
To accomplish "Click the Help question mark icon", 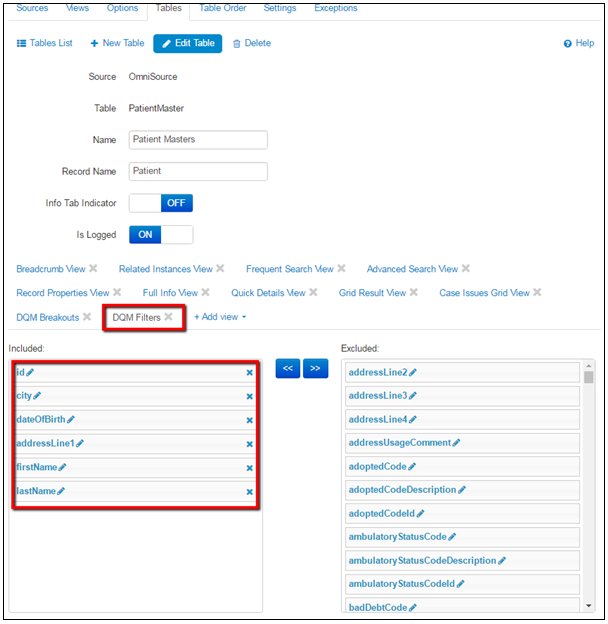I will [567, 44].
